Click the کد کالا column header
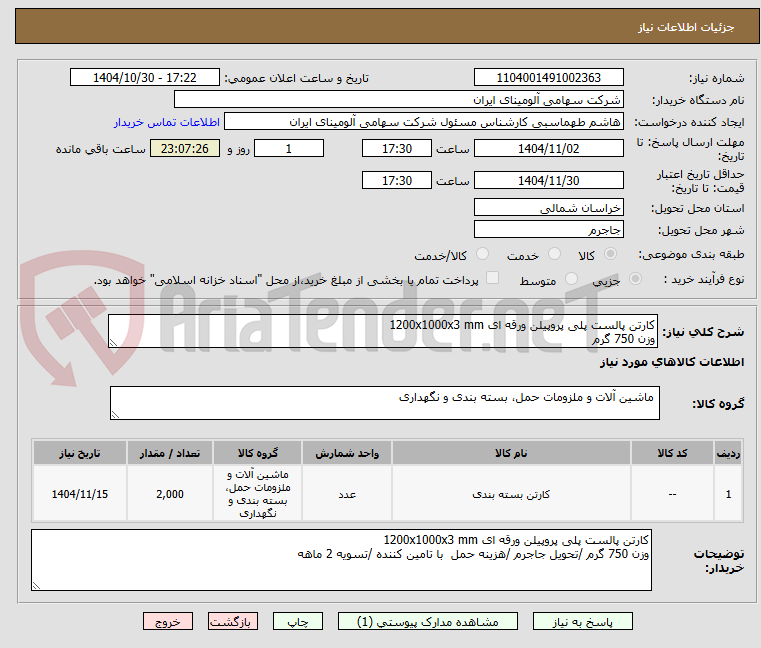 point(672,453)
